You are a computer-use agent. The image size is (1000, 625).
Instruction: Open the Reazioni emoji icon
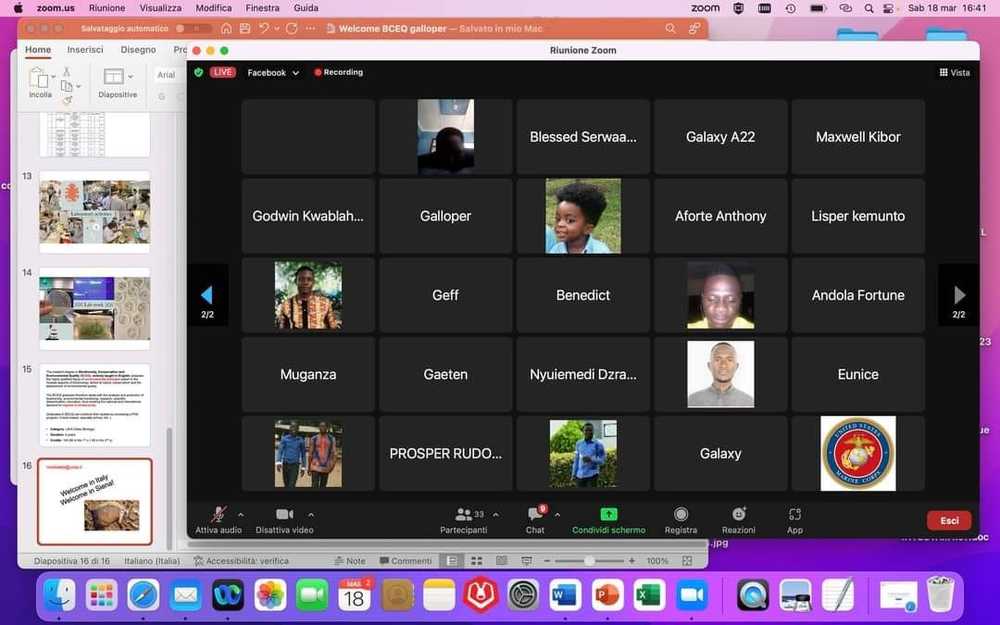click(x=739, y=515)
